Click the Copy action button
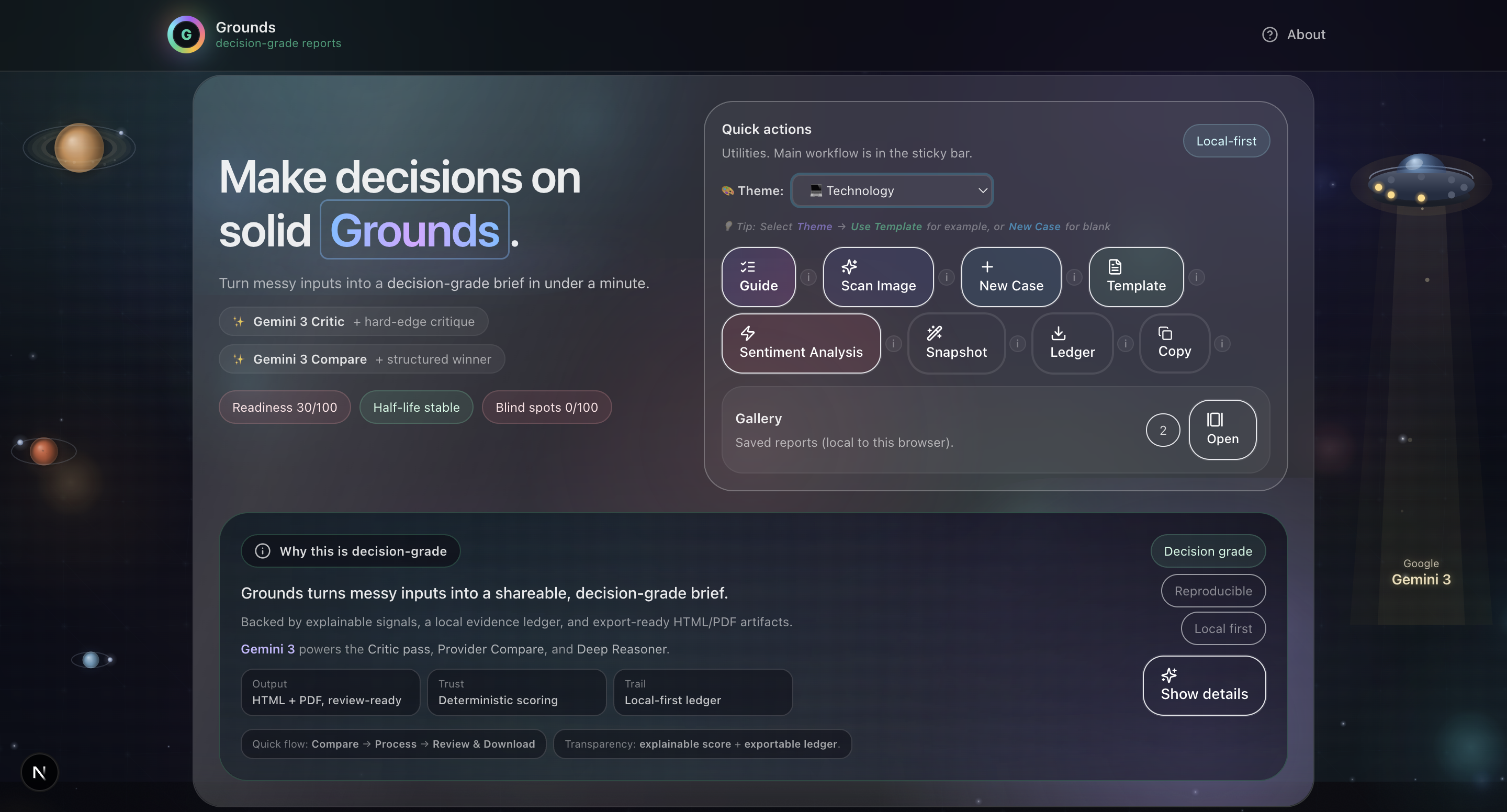The height and width of the screenshot is (812, 1507). coord(1174,343)
